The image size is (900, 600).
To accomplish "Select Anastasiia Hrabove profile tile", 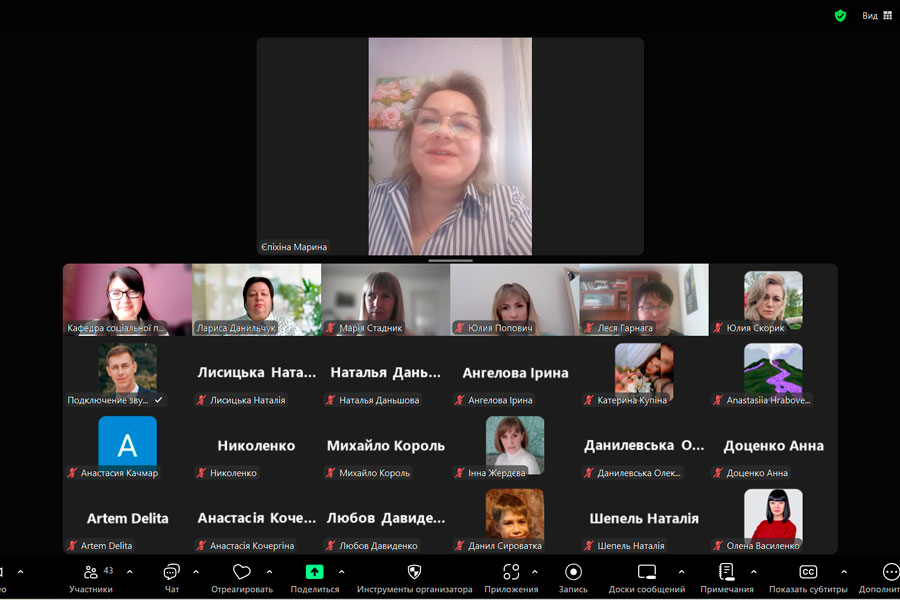I will pos(773,373).
